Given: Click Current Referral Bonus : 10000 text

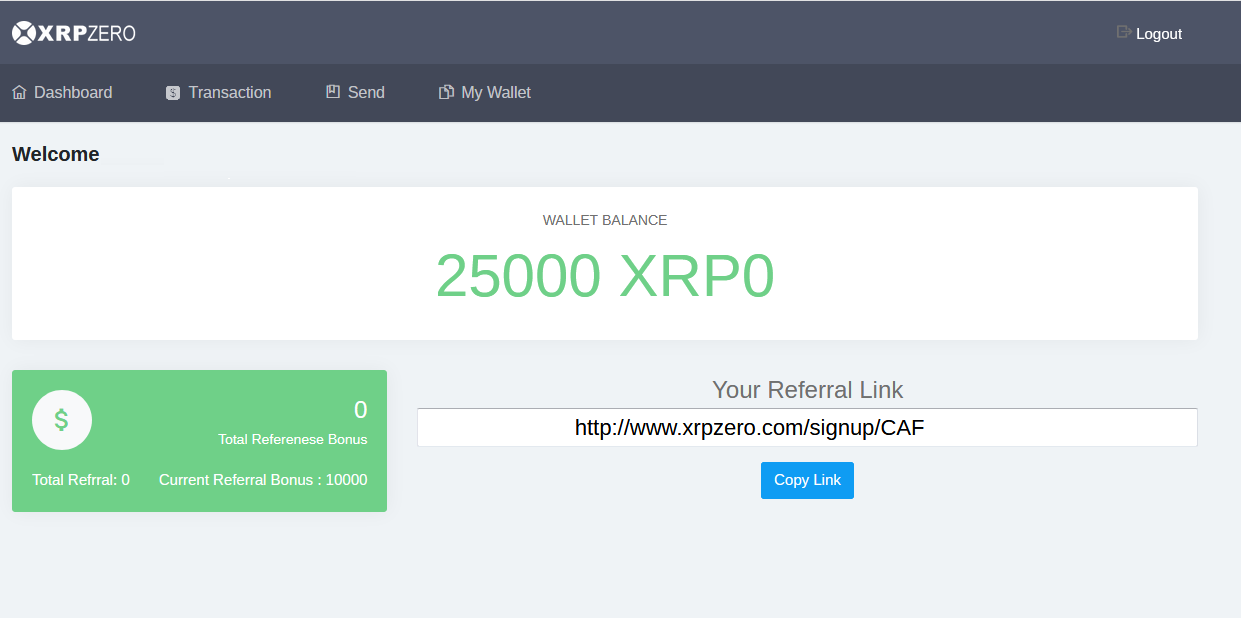Looking at the screenshot, I should click(x=263, y=480).
